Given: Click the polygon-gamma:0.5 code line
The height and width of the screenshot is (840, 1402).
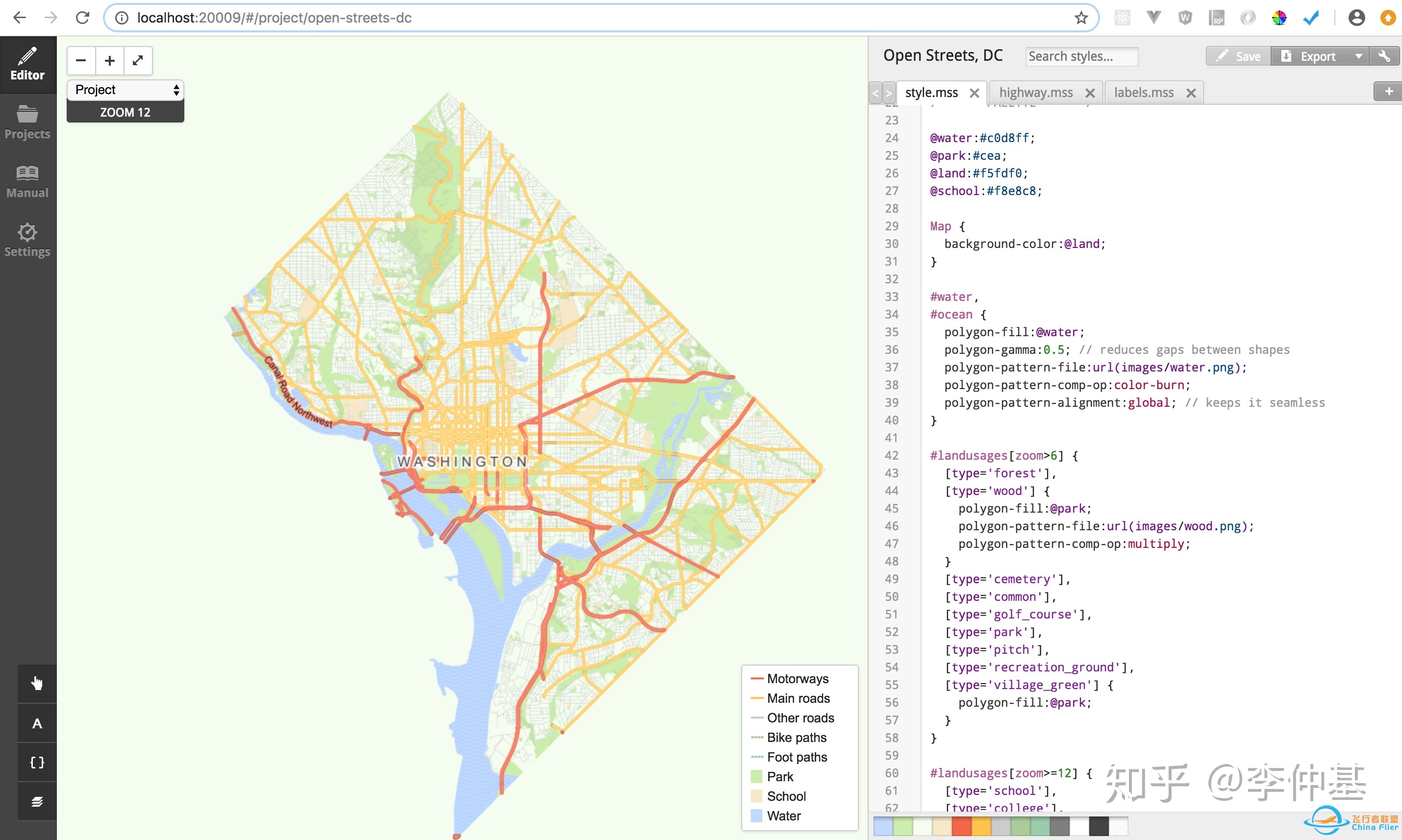Looking at the screenshot, I should coord(1007,350).
